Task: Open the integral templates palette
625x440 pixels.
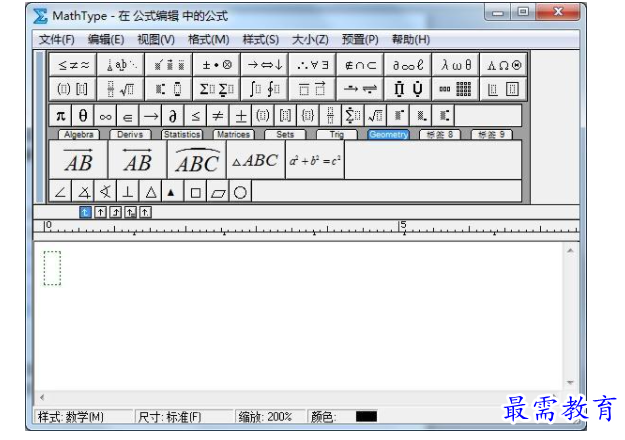Action: click(x=265, y=88)
